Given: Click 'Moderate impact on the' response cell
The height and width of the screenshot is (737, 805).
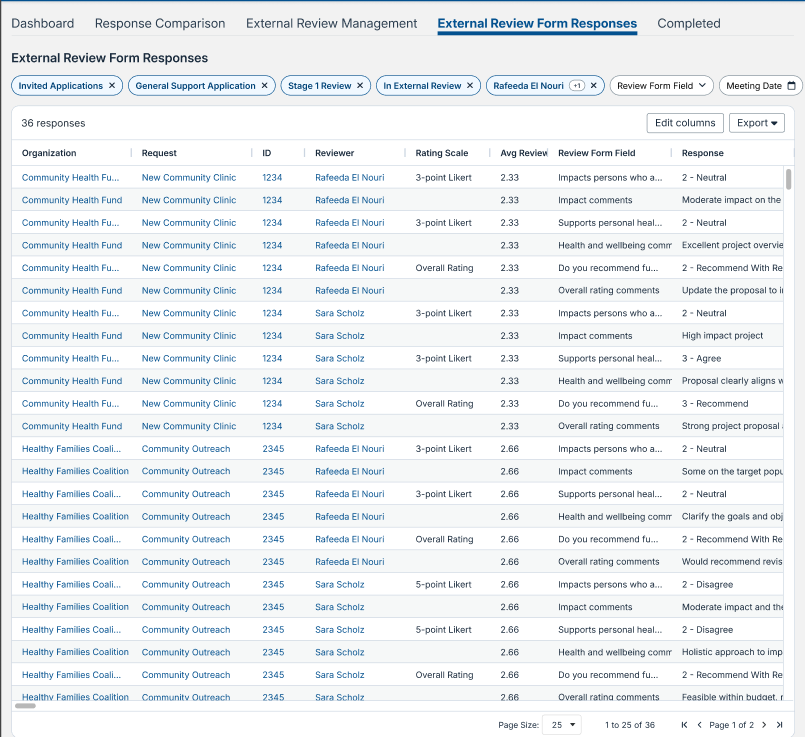Looking at the screenshot, I should click(732, 200).
